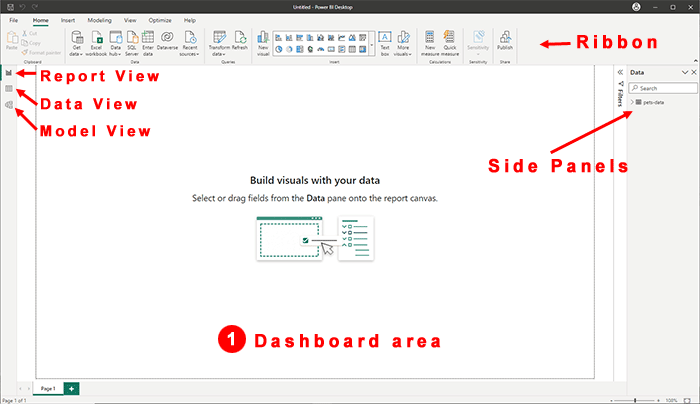
Task: Click the Publish button
Action: tap(505, 42)
